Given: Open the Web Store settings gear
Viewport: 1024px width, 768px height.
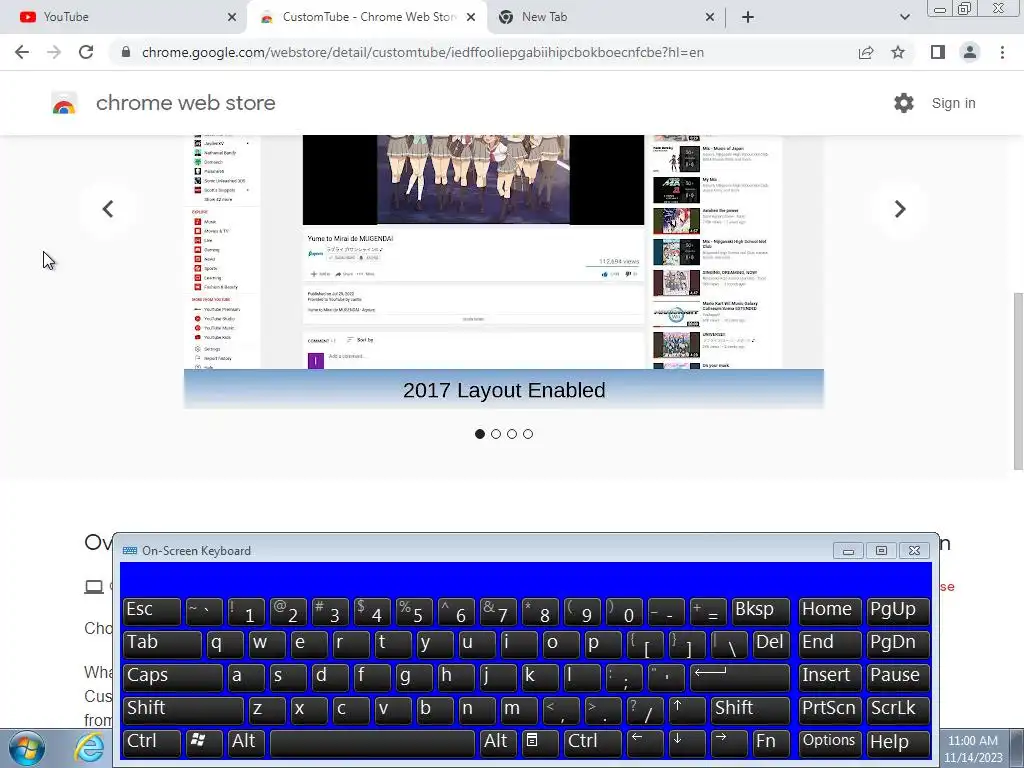Looking at the screenshot, I should coord(904,103).
